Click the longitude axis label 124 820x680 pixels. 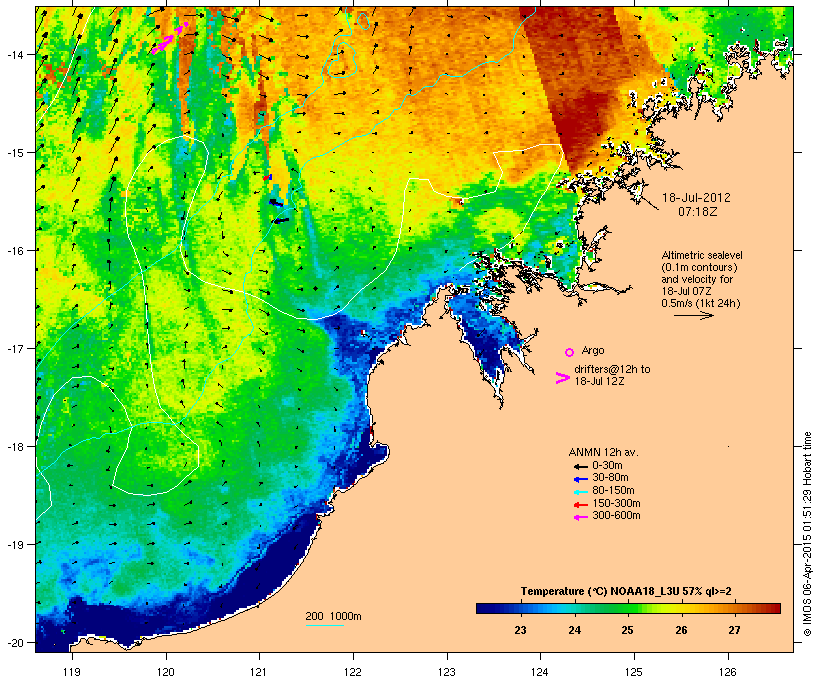(540, 672)
